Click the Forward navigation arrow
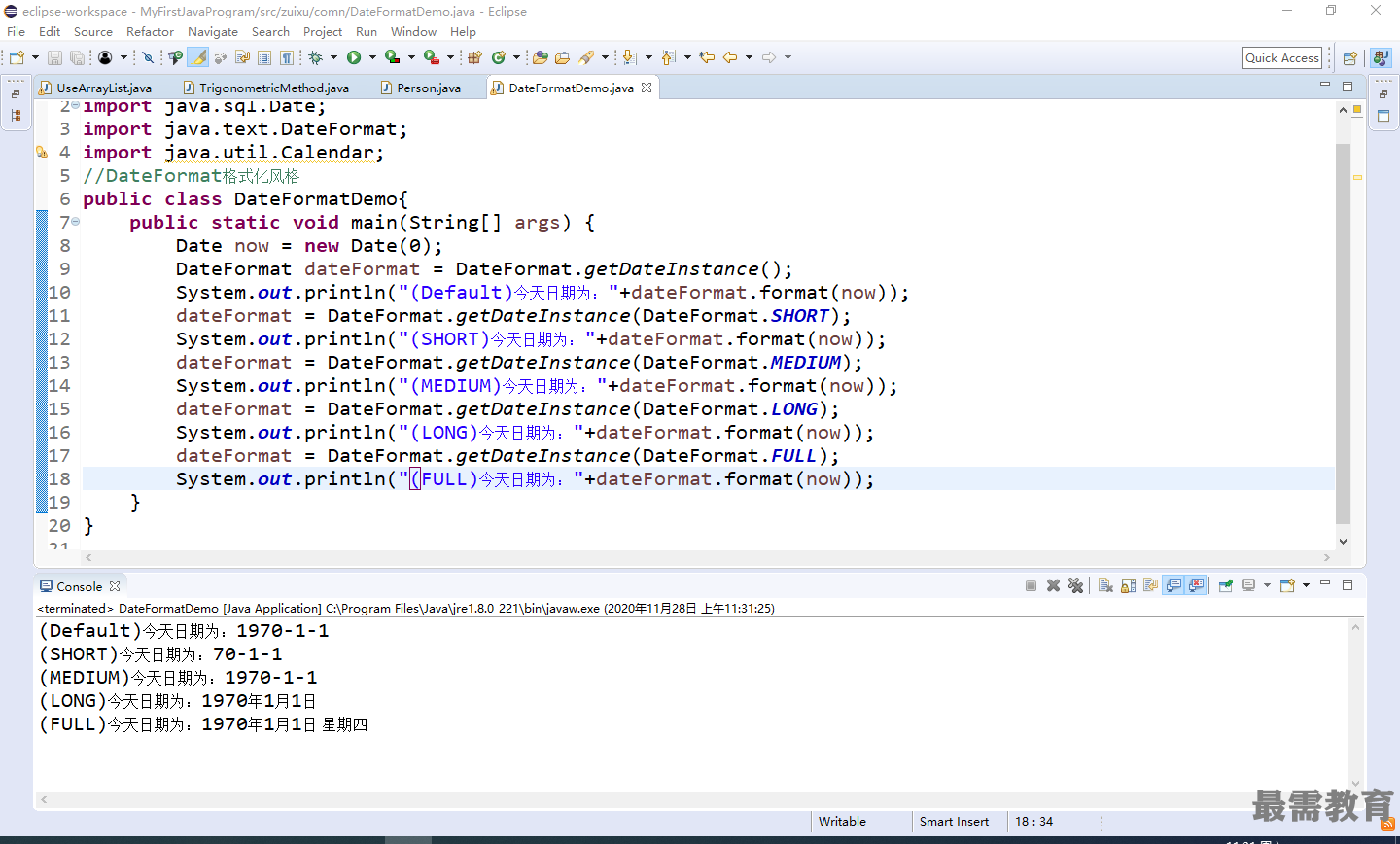The height and width of the screenshot is (844, 1400). click(x=769, y=57)
